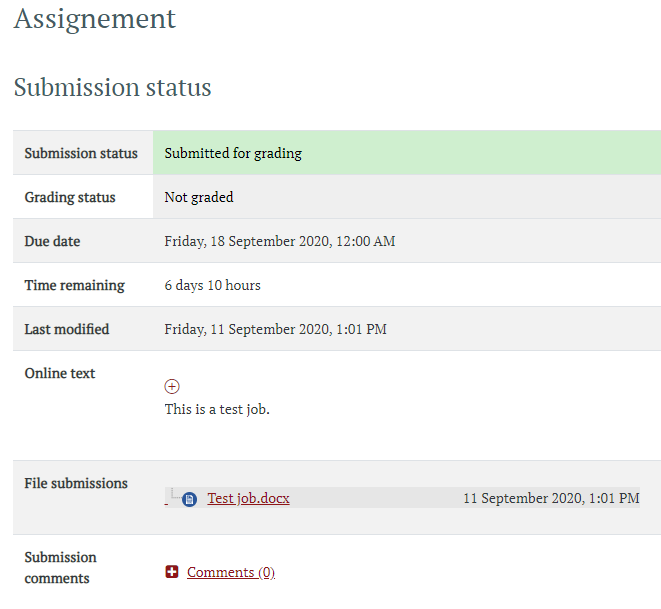Click the 'This is a test job.' online text
661x609 pixels.
[x=217, y=409]
